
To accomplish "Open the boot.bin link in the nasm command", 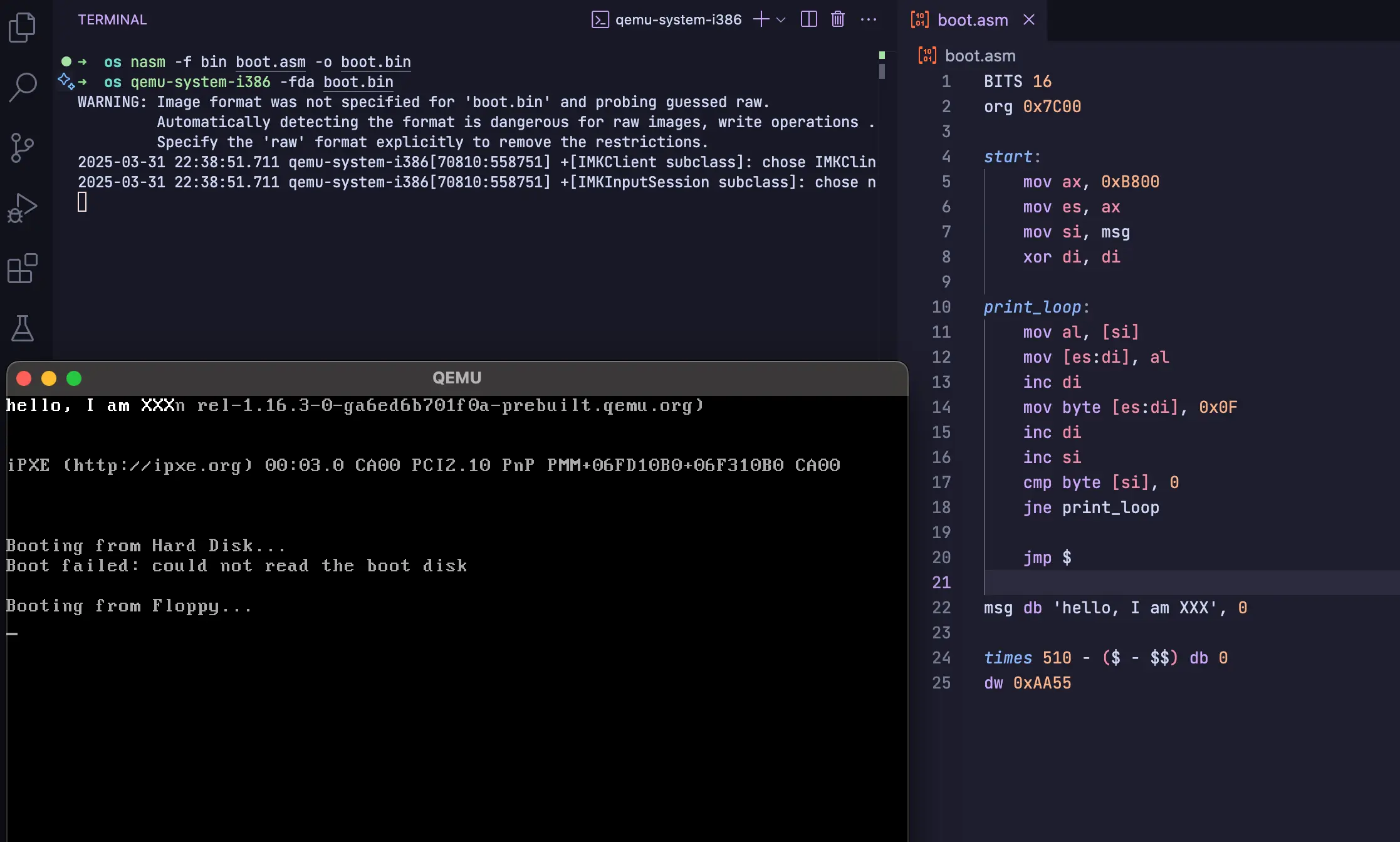I will (375, 62).
